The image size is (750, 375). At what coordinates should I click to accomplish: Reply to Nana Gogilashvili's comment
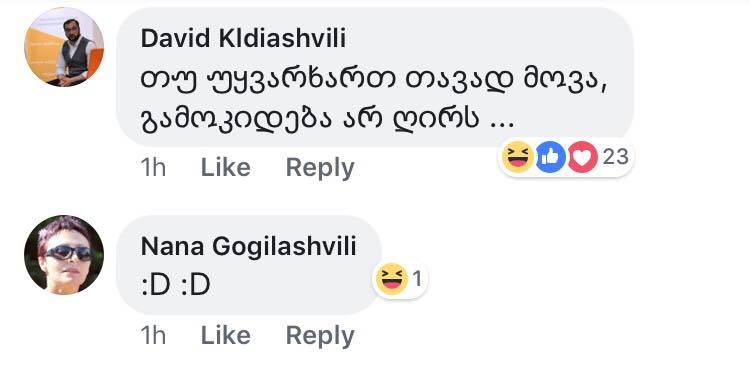320,335
